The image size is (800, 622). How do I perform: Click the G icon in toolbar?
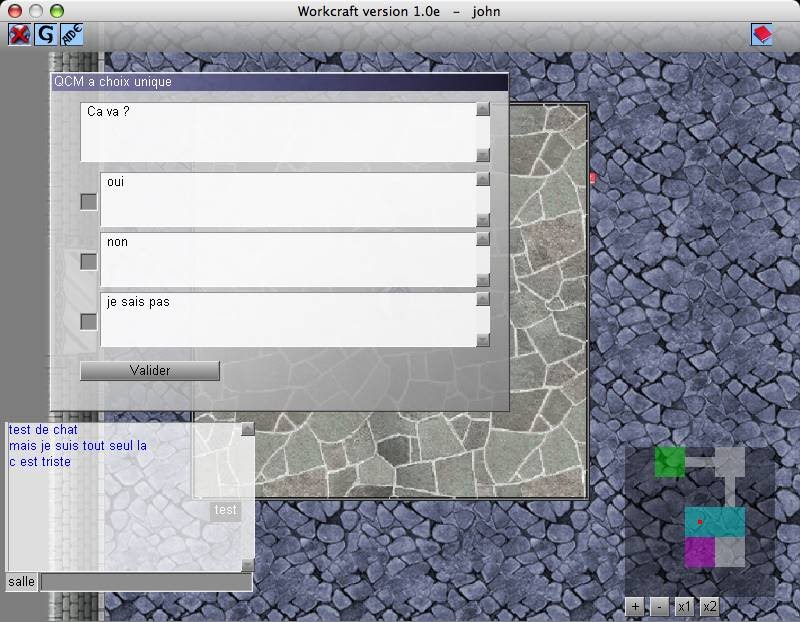(x=46, y=35)
